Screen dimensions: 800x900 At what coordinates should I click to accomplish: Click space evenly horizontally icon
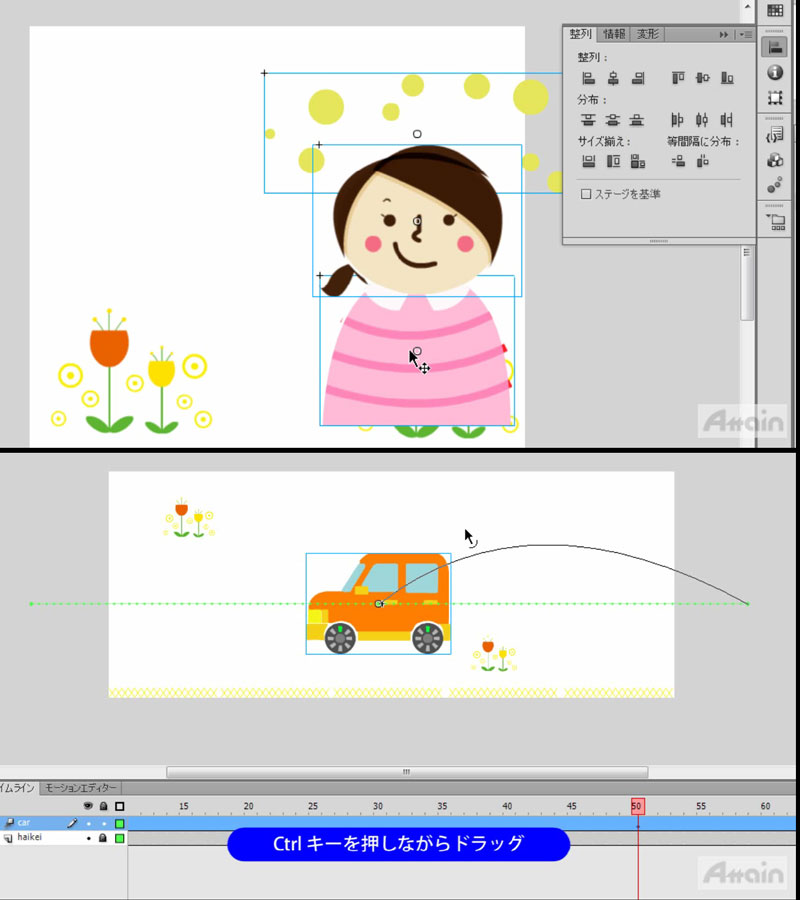702,161
